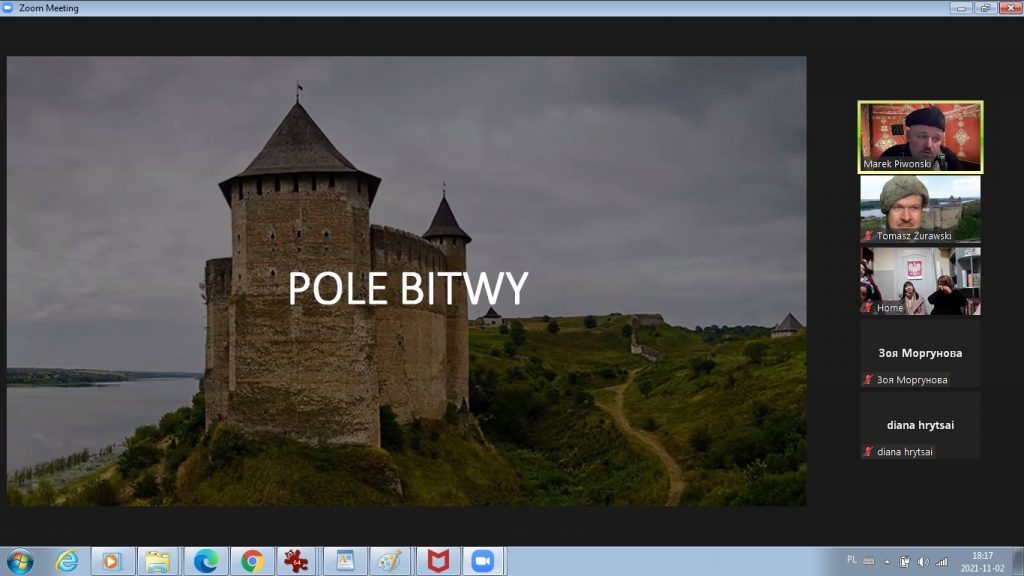The image size is (1024, 576).
Task: Click the muted mic icon on Home tile
Action: coord(868,308)
